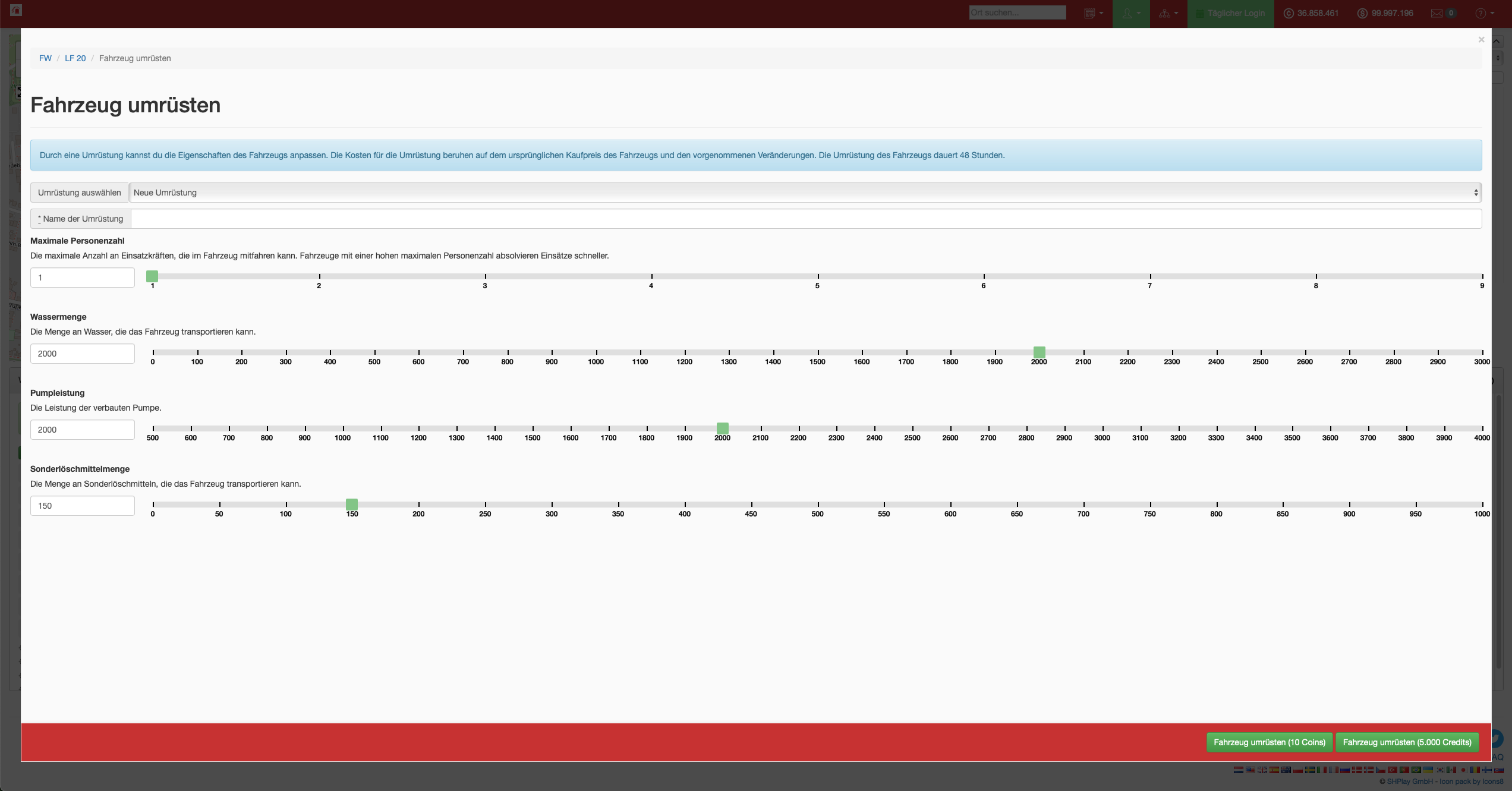
Task: Select the Italy flag icon
Action: pos(1322,770)
